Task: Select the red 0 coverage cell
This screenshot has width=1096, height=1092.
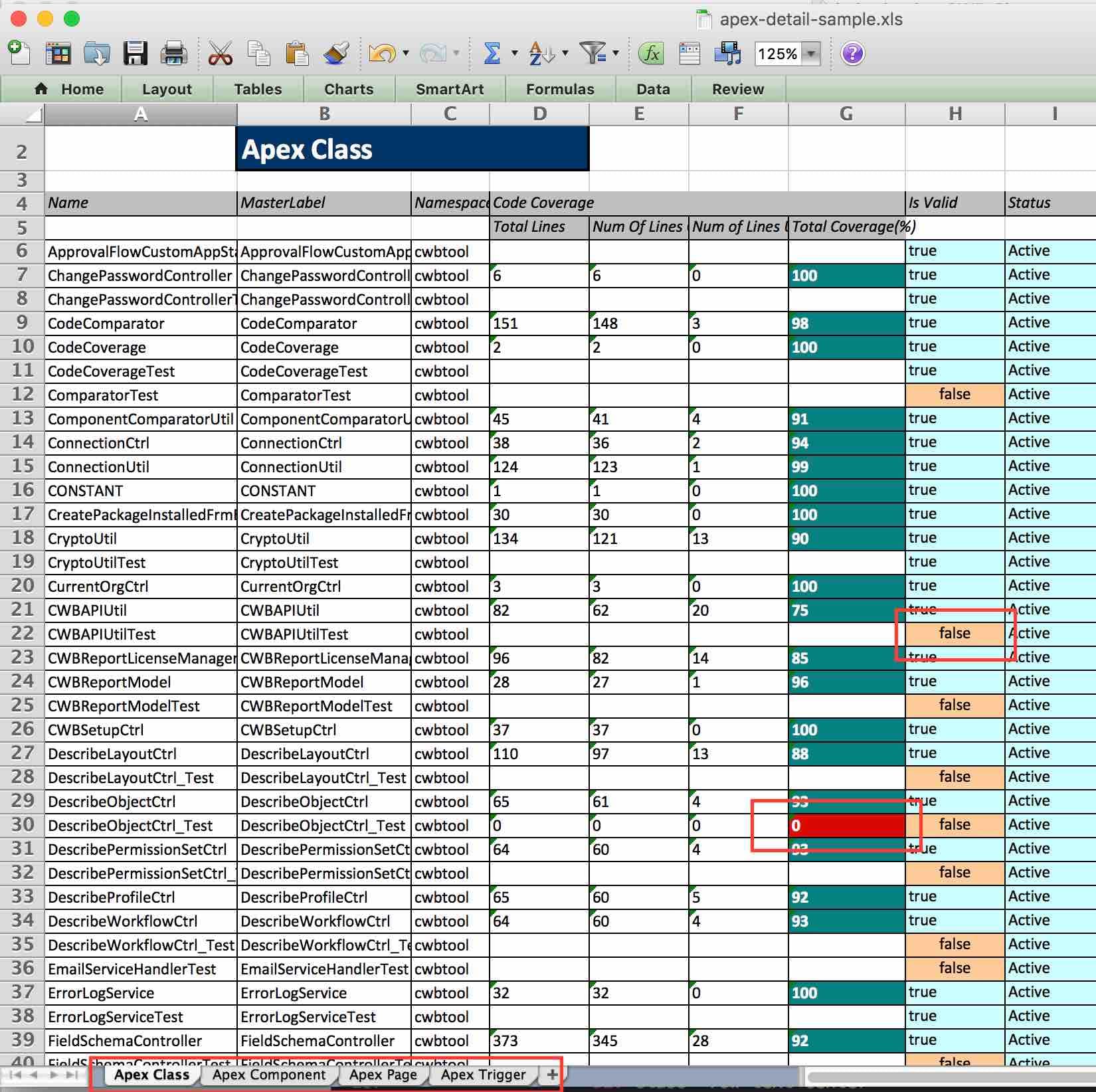Action: tap(846, 826)
